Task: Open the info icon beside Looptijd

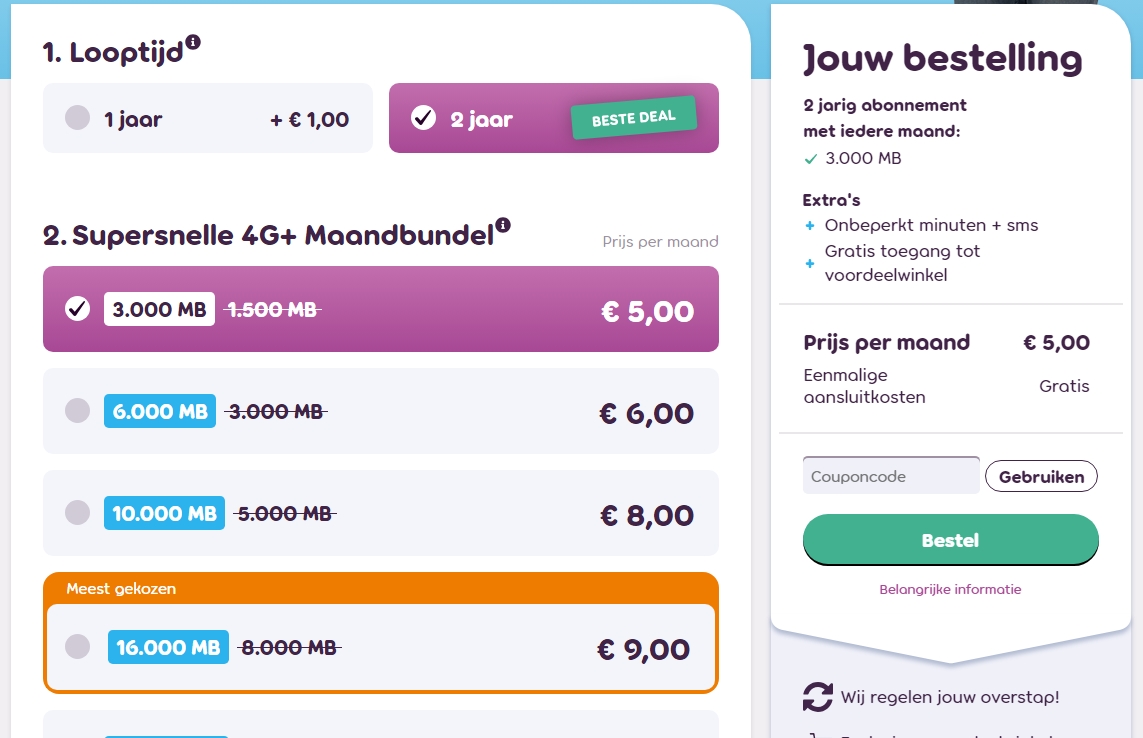Action: (x=193, y=42)
